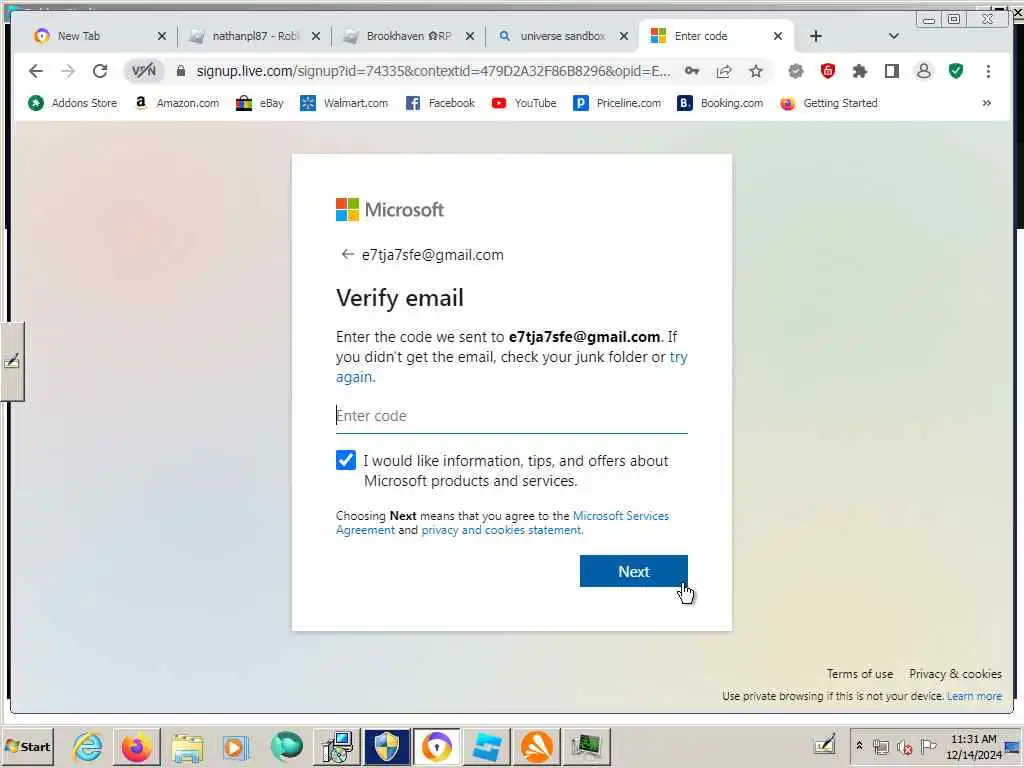Close the universe sandbox tab

(x=624, y=36)
